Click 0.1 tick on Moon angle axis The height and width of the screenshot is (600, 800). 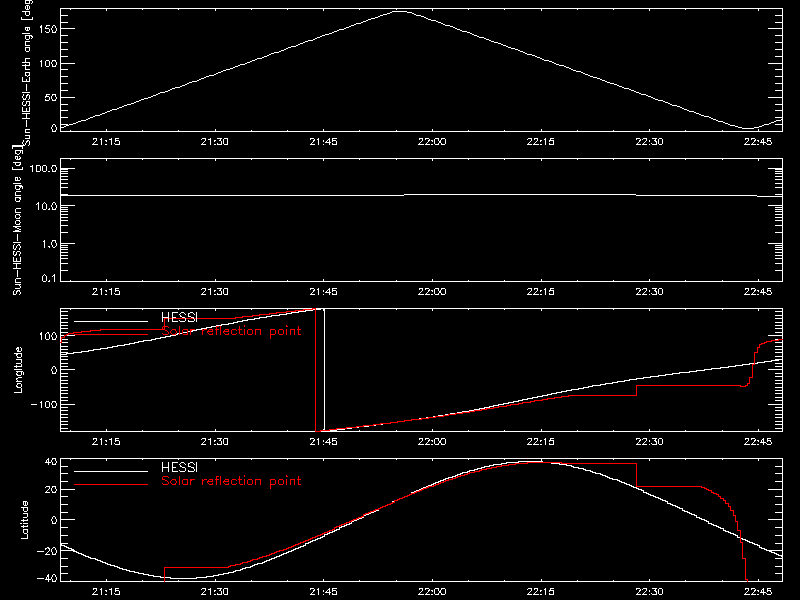point(49,279)
